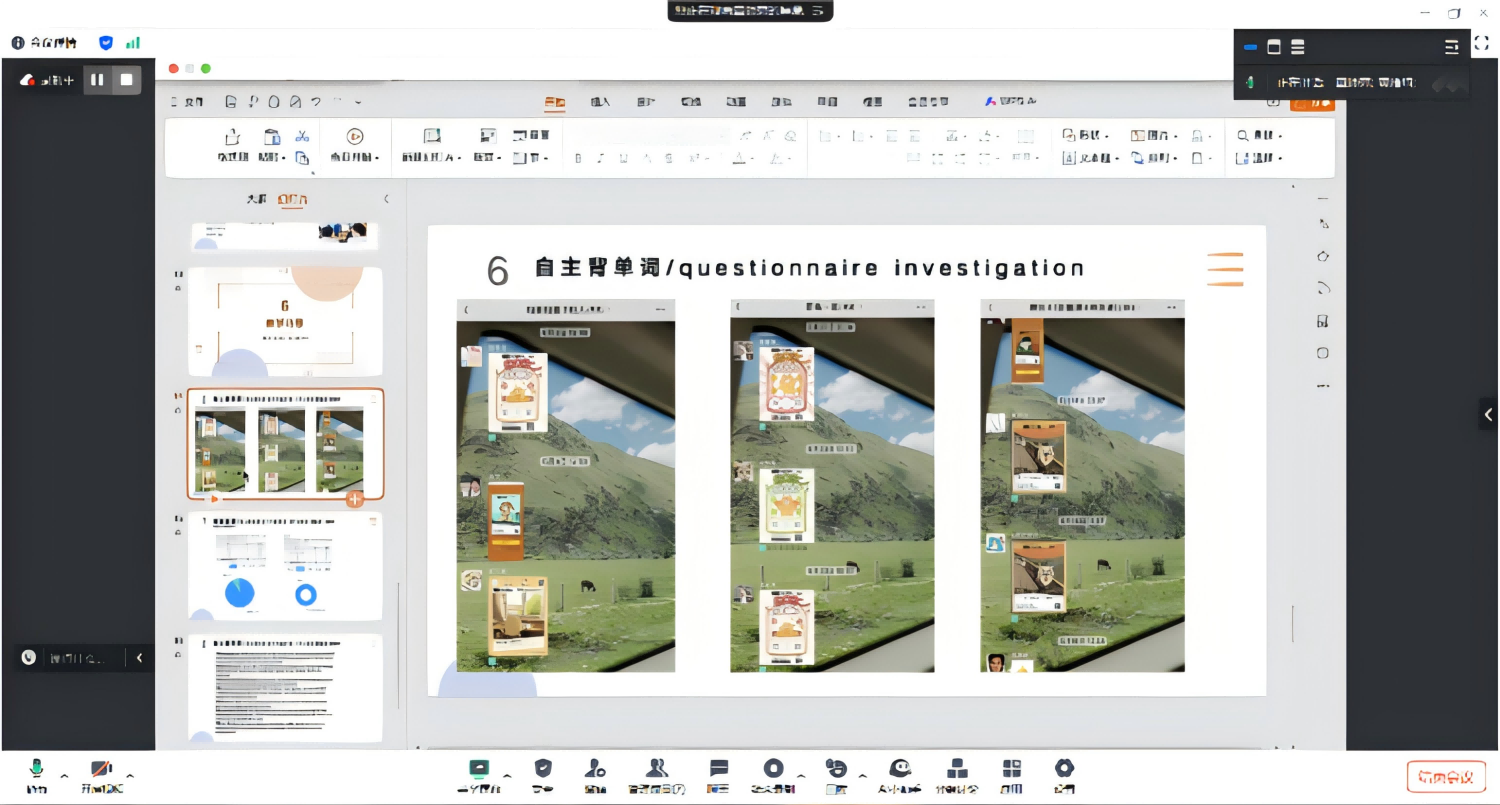Expand the collapsed right side panel arrow
Screen dimensions: 1500x805
coord(1488,414)
